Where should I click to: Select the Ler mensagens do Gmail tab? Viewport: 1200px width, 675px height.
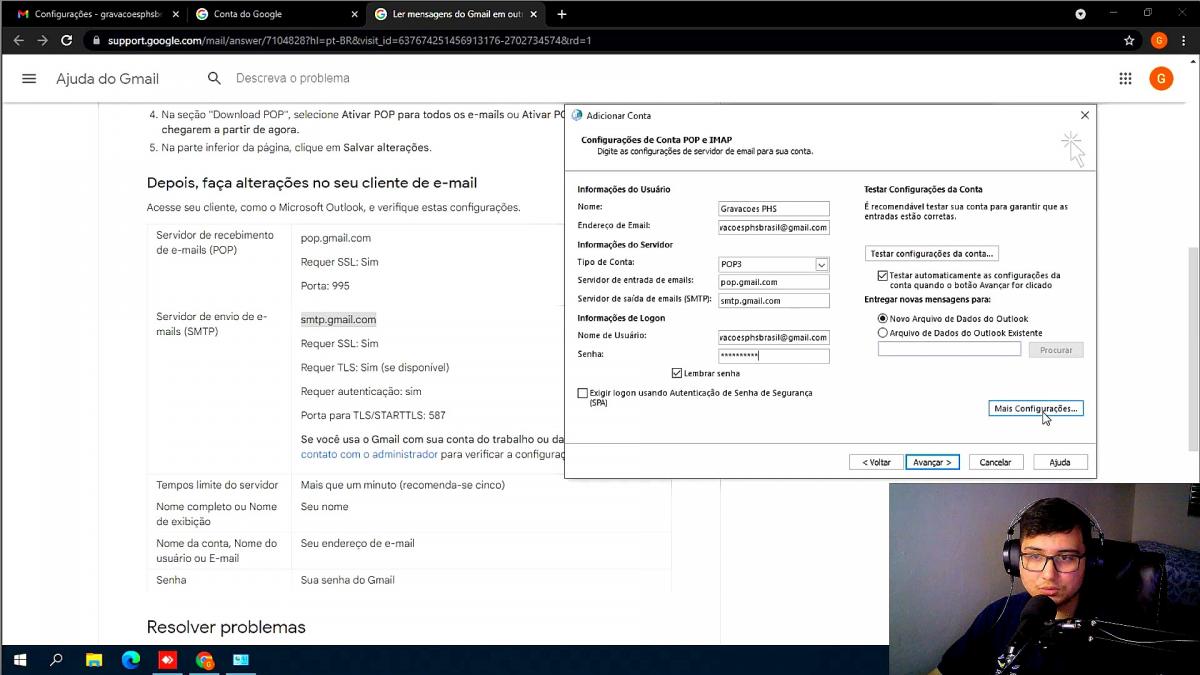pos(455,14)
